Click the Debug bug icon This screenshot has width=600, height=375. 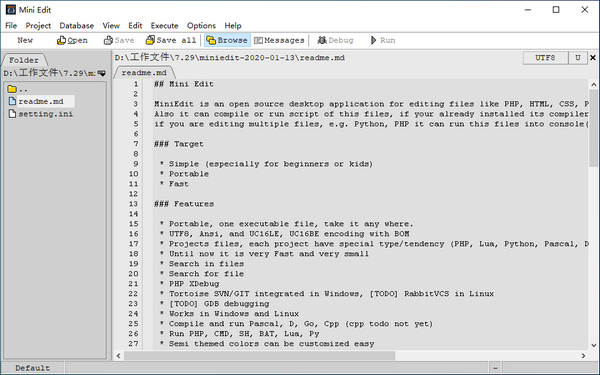click(322, 40)
